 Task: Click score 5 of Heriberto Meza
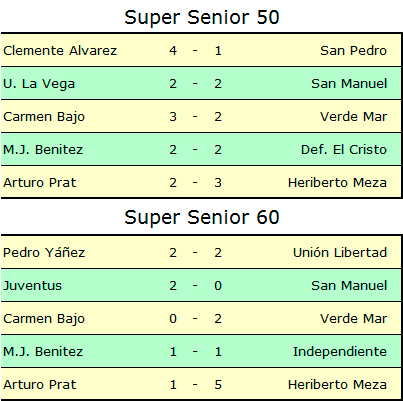218,385
